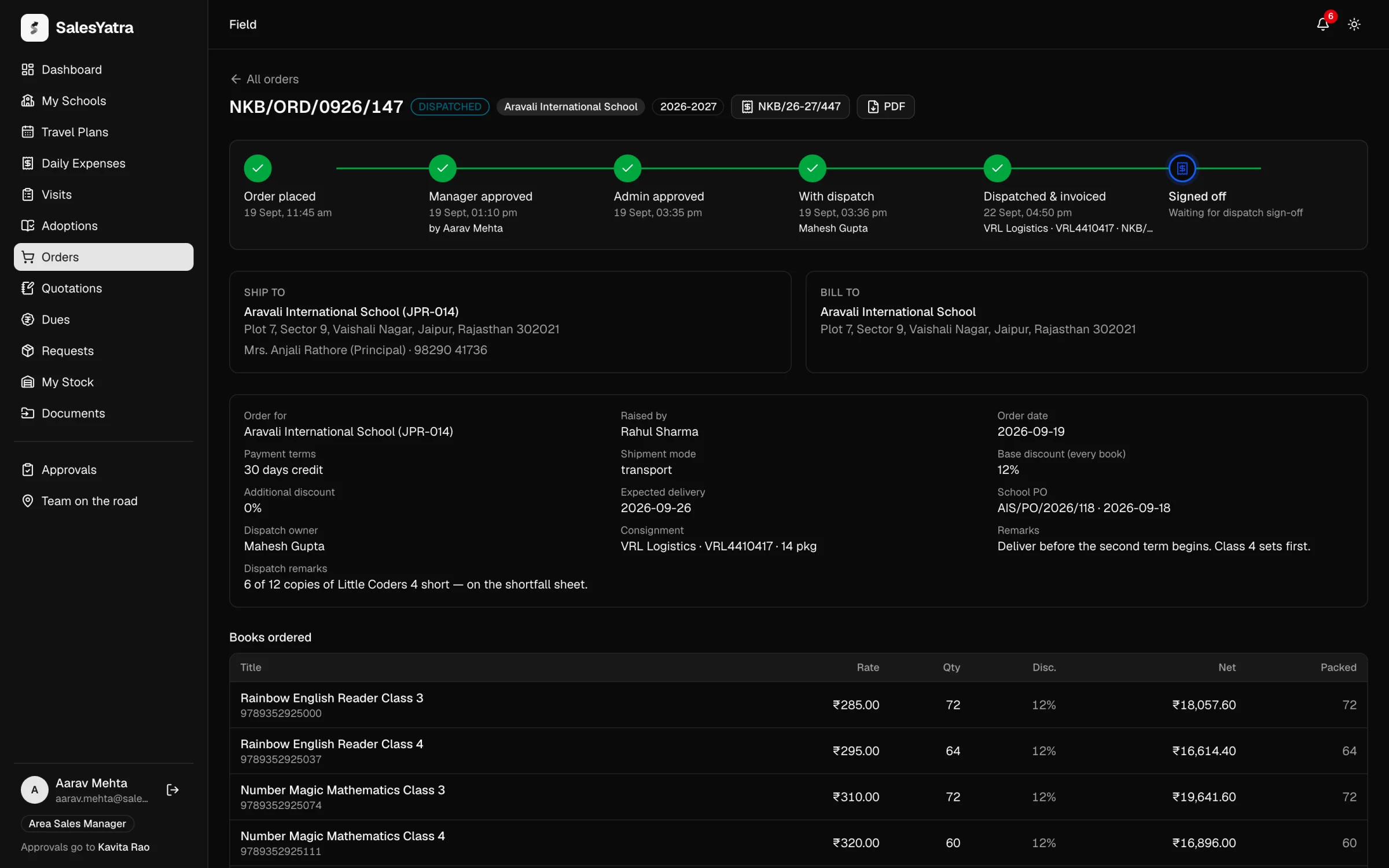Select Visits in the sidebar
The height and width of the screenshot is (868, 1389).
(104, 194)
